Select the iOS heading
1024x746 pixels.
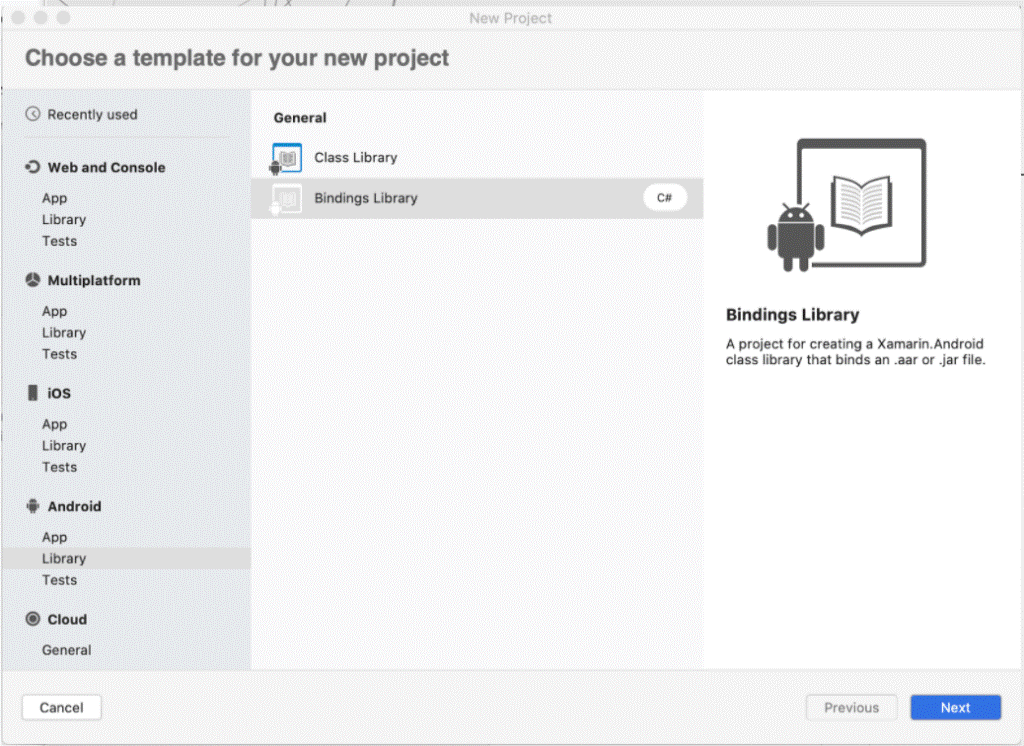click(x=59, y=393)
